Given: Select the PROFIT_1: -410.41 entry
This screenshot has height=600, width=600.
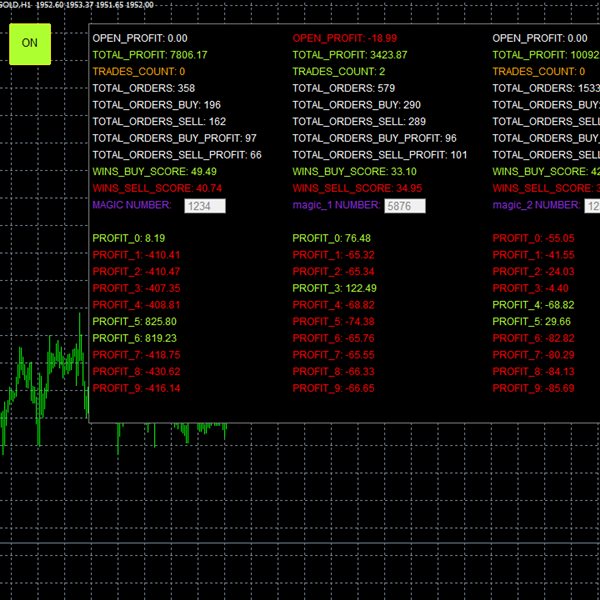Looking at the screenshot, I should pos(136,255).
